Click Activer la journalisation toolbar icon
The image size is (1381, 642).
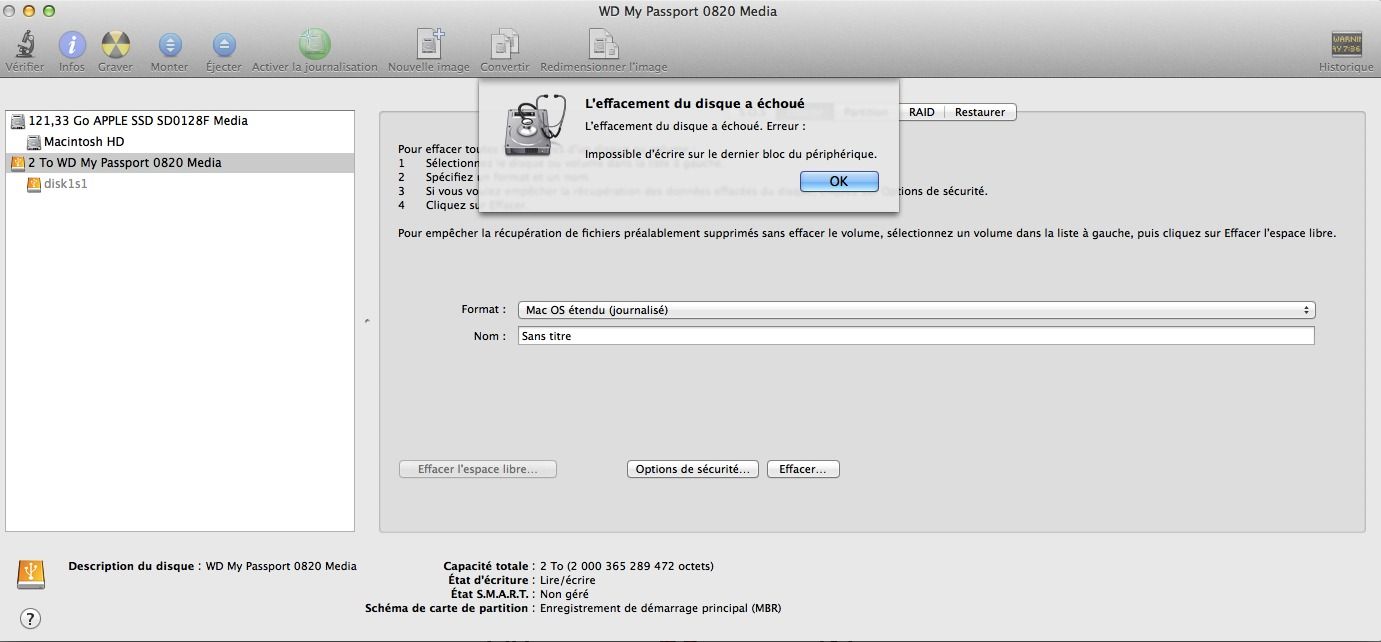point(315,44)
